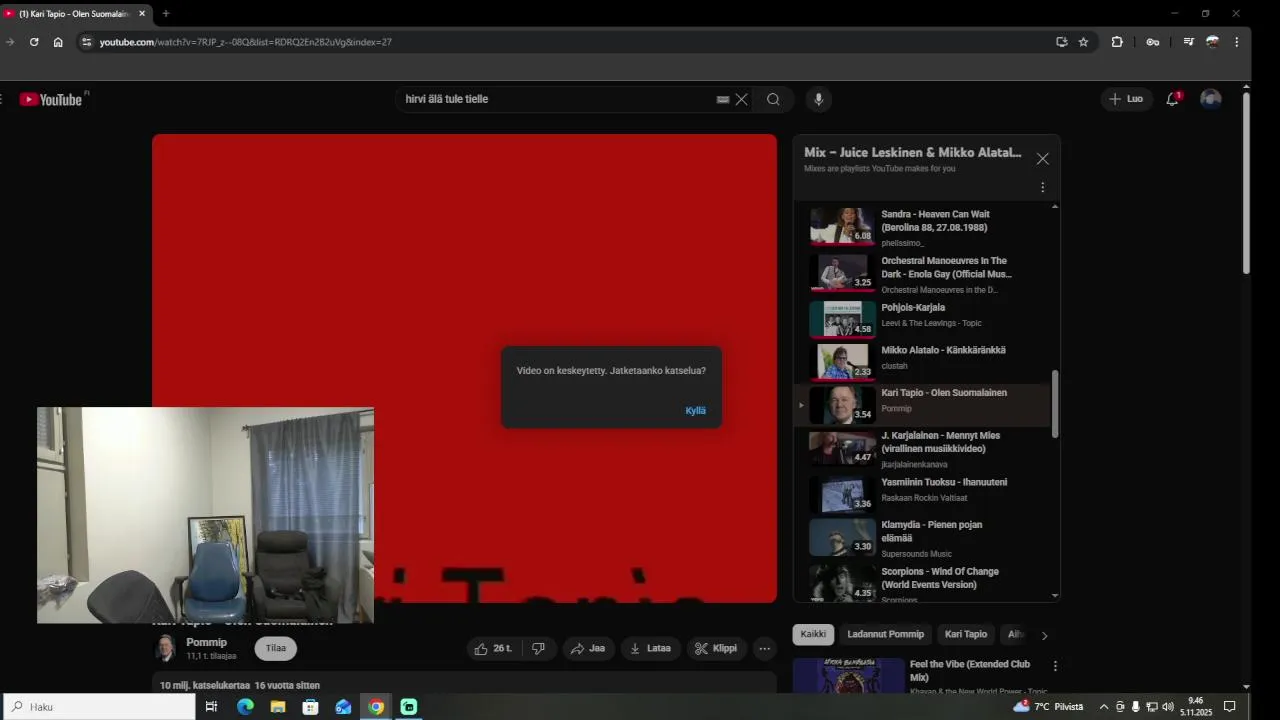Open the Pommip channel avatar
Screen dimensions: 1280x720
coord(165,648)
